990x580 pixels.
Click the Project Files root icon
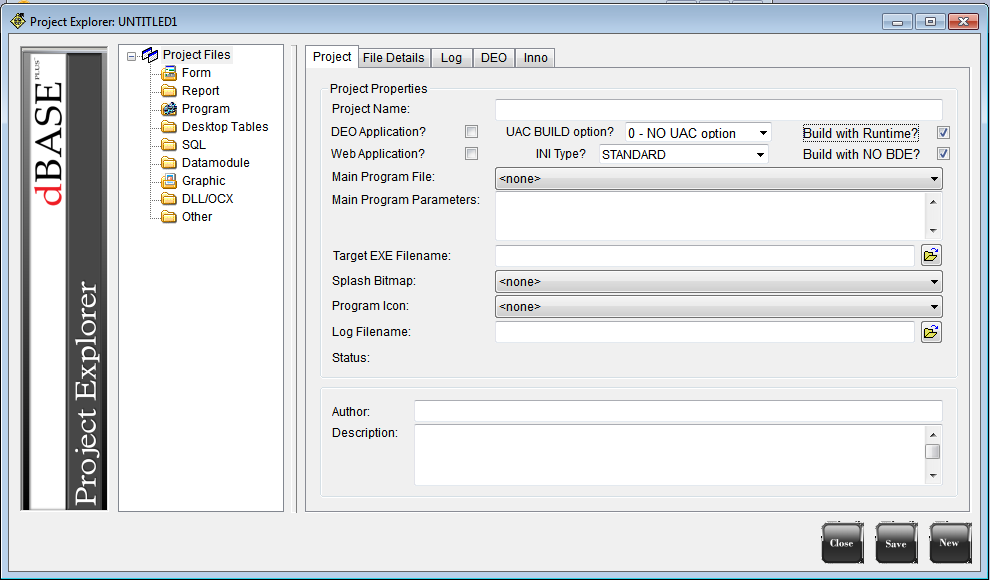pos(150,55)
